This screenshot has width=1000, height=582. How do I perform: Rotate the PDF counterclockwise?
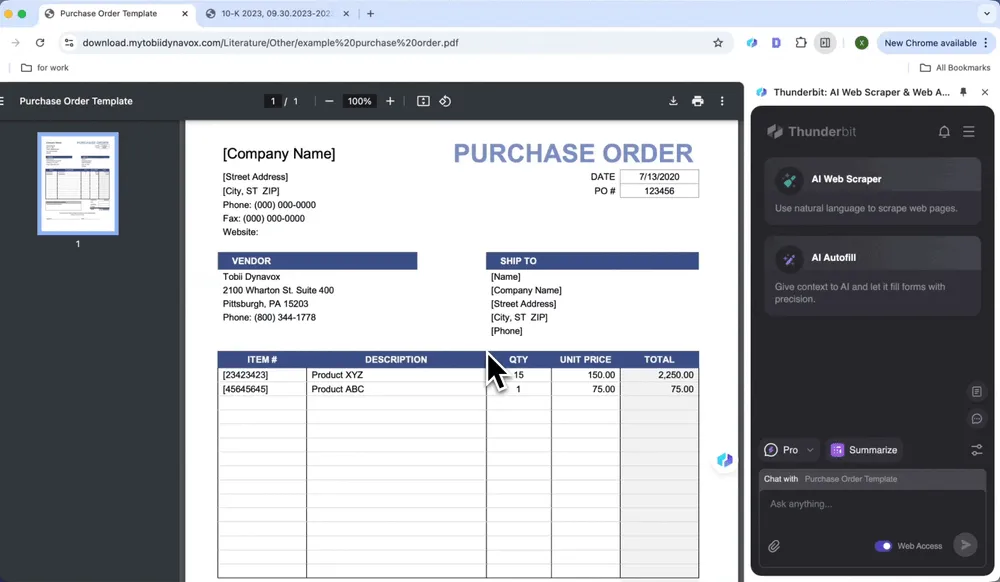[x=445, y=101]
